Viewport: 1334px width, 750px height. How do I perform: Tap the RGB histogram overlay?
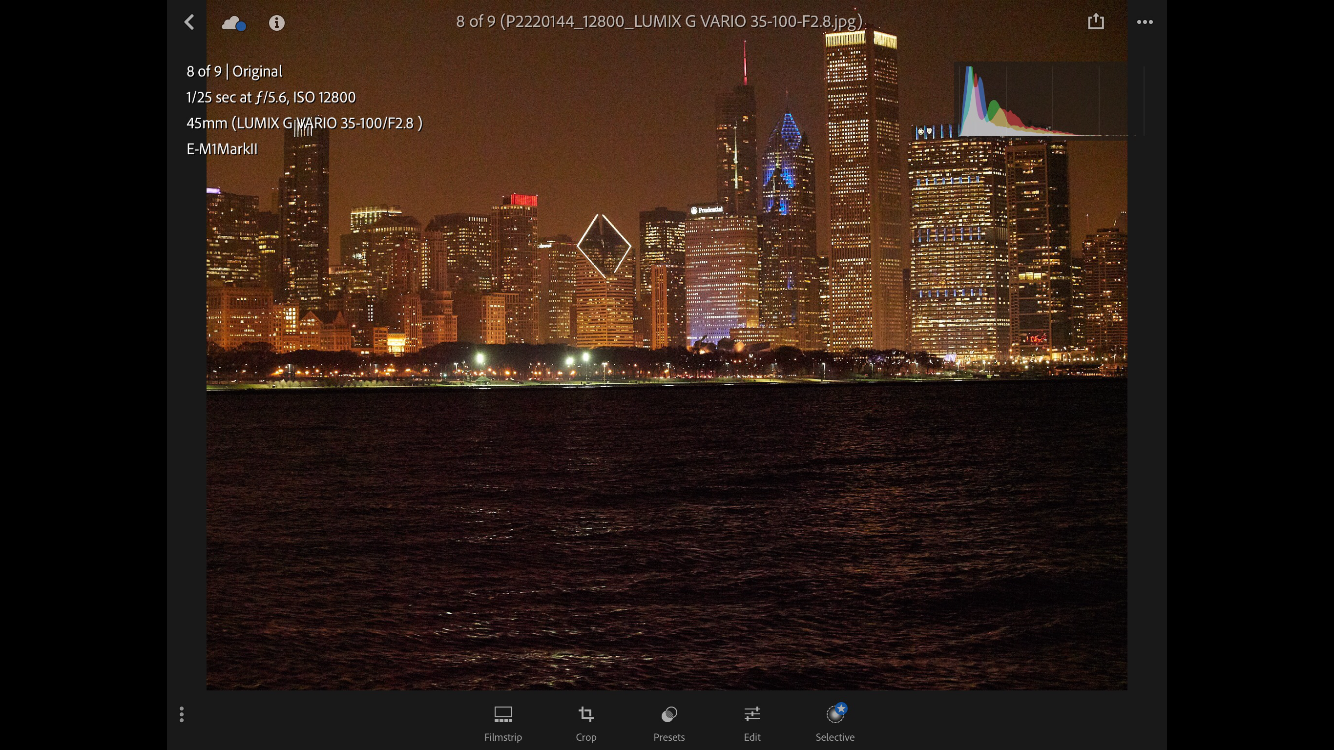click(1040, 101)
